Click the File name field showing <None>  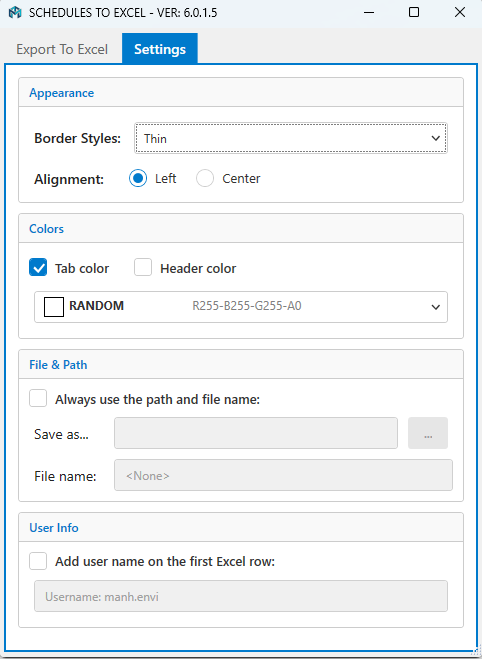click(x=283, y=475)
